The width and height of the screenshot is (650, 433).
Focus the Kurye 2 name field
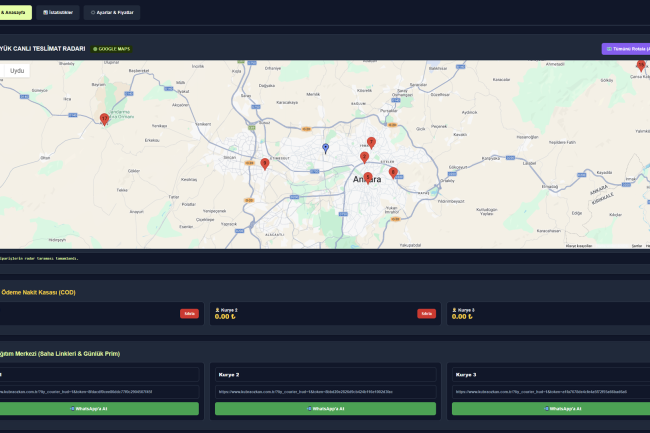325,375
